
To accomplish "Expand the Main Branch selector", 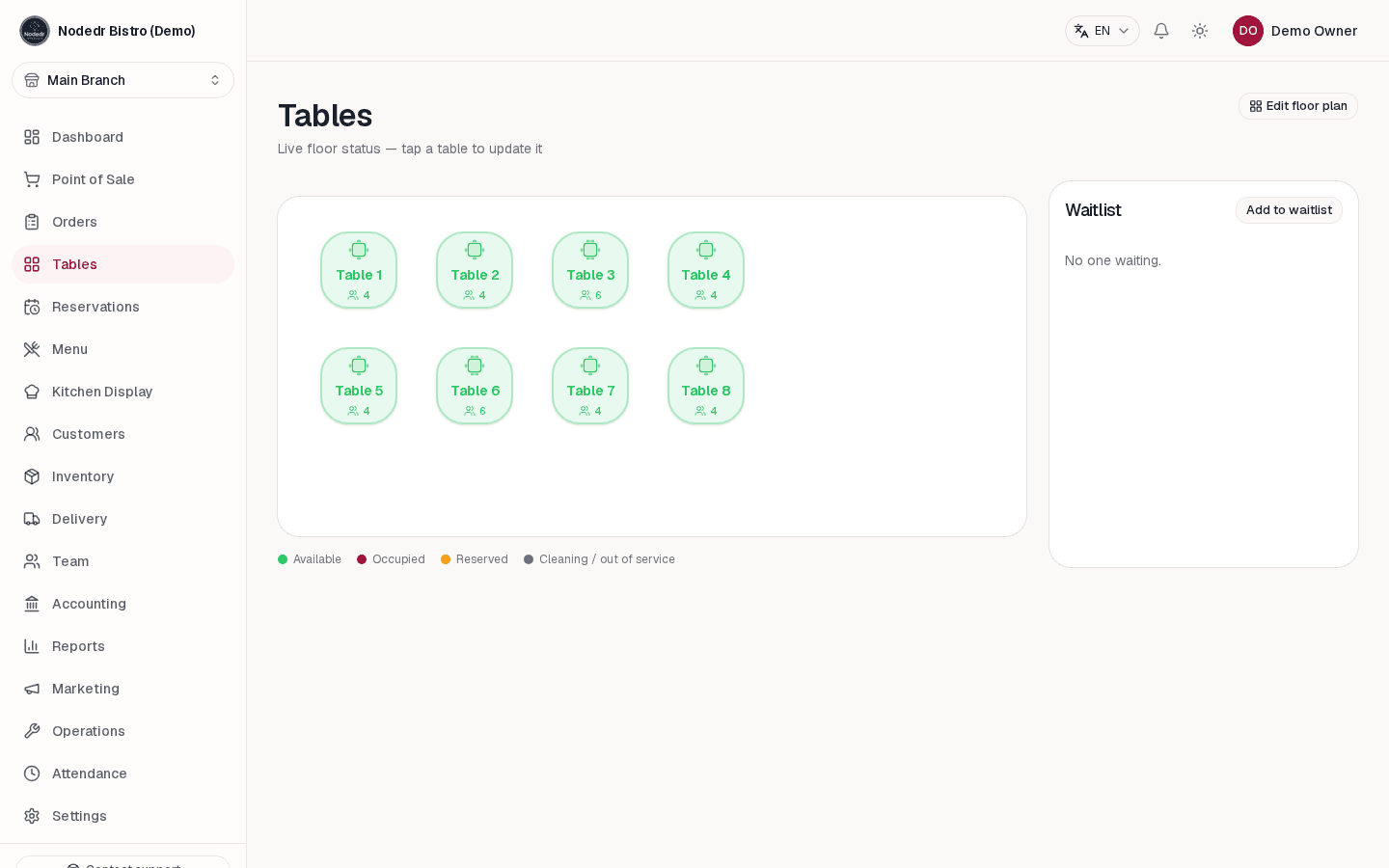I will 123,80.
